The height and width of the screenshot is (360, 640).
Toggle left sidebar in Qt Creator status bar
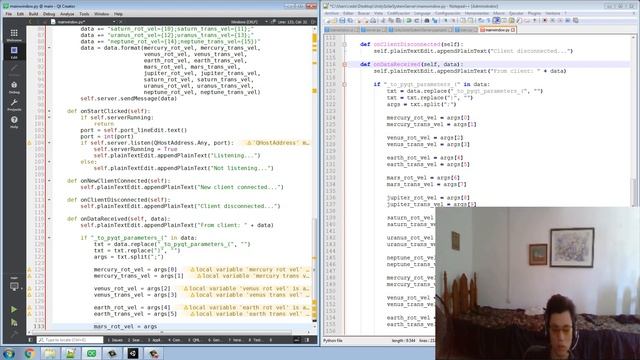tap(31, 340)
